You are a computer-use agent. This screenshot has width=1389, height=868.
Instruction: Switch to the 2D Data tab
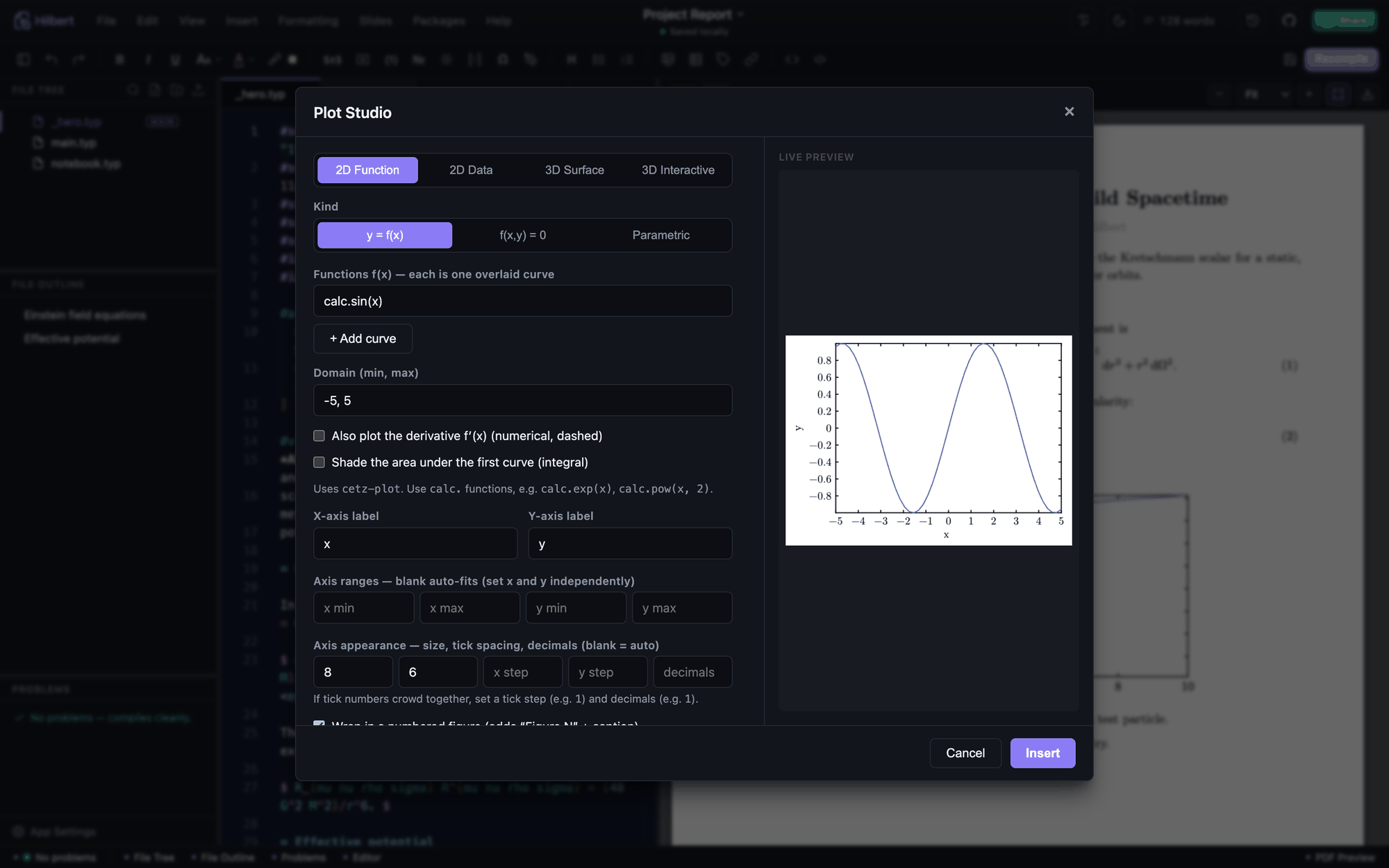pos(471,170)
